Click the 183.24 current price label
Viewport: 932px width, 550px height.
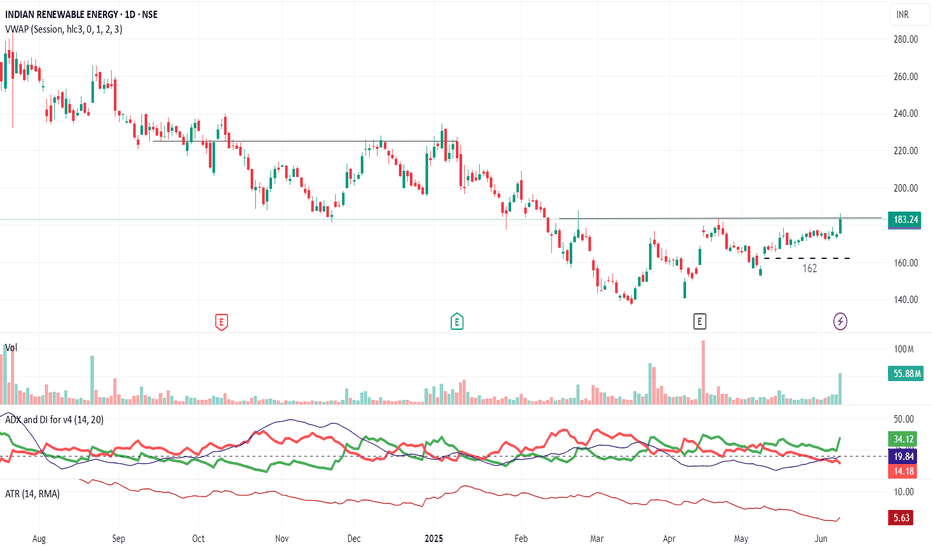[905, 219]
